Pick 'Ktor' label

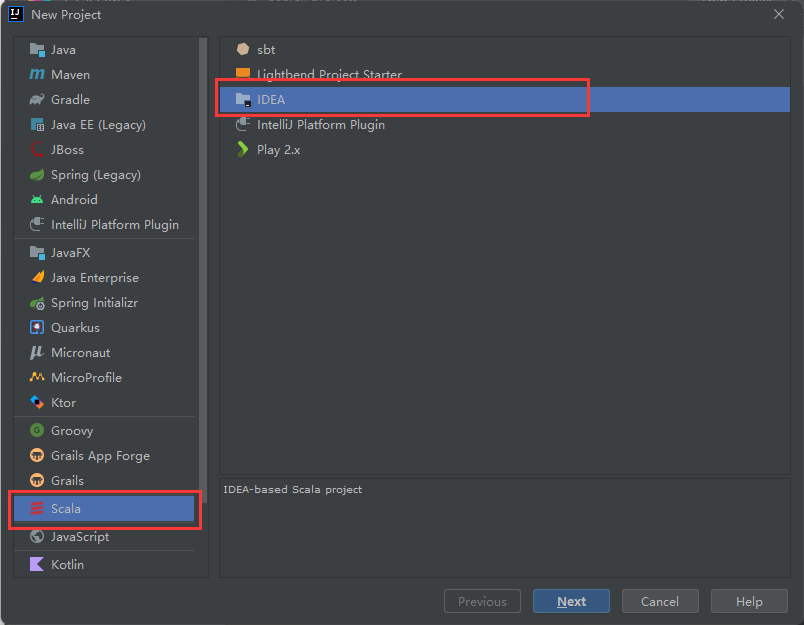tap(64, 402)
